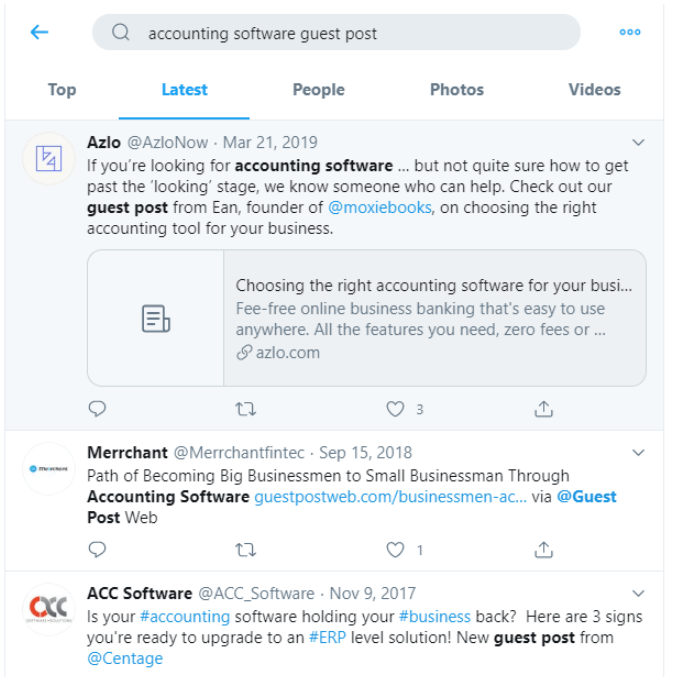Reply to the Azlo tweet
This screenshot has height=693, width=674.
pyautogui.click(x=97, y=409)
